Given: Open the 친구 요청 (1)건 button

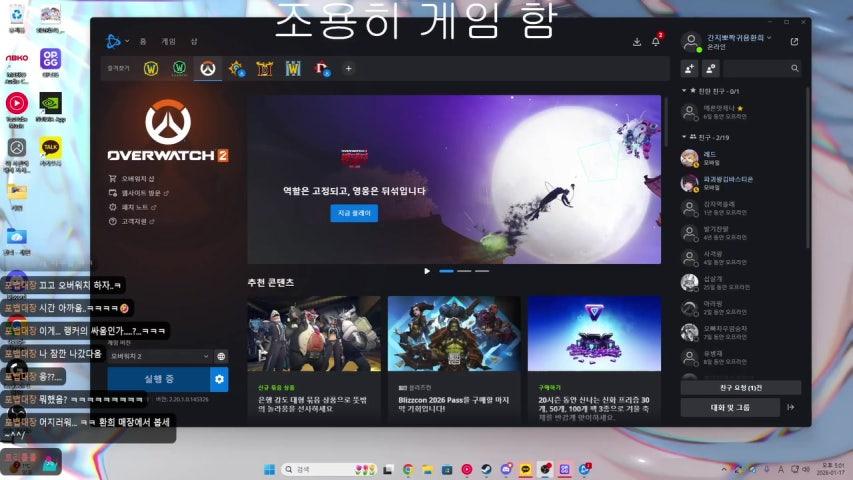Looking at the screenshot, I should [x=740, y=387].
